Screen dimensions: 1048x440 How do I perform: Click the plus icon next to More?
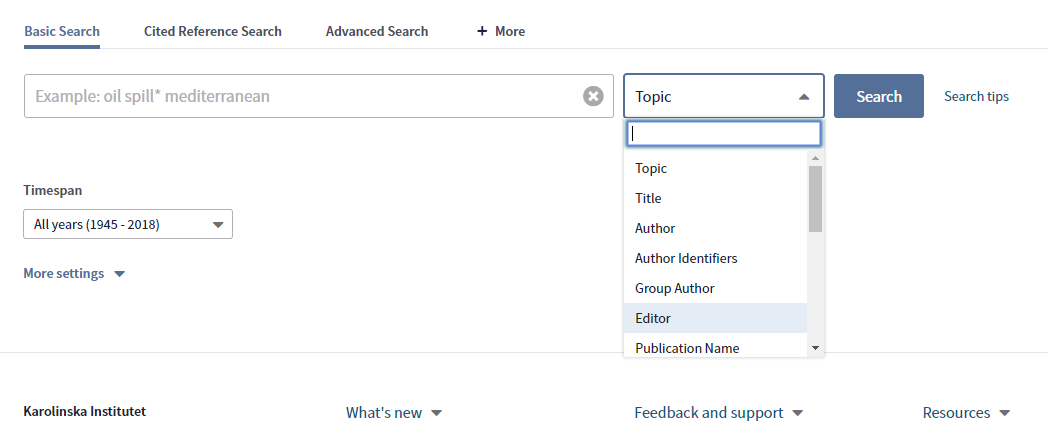[x=482, y=31]
